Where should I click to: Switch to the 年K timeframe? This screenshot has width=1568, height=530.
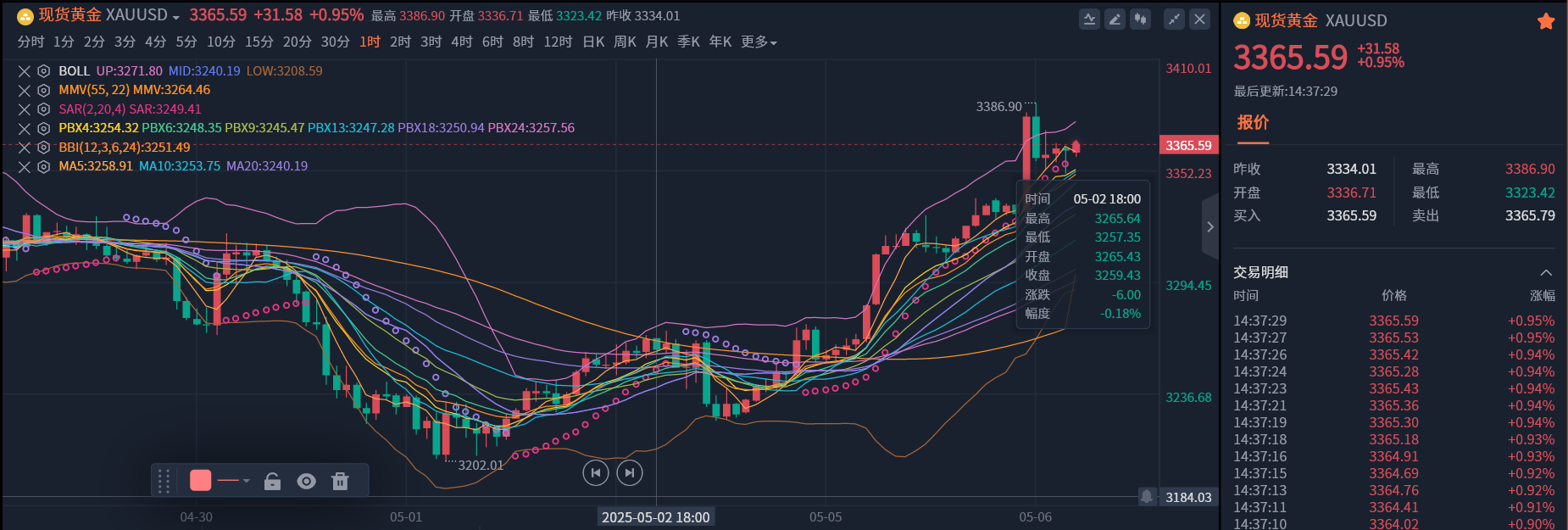click(x=720, y=42)
